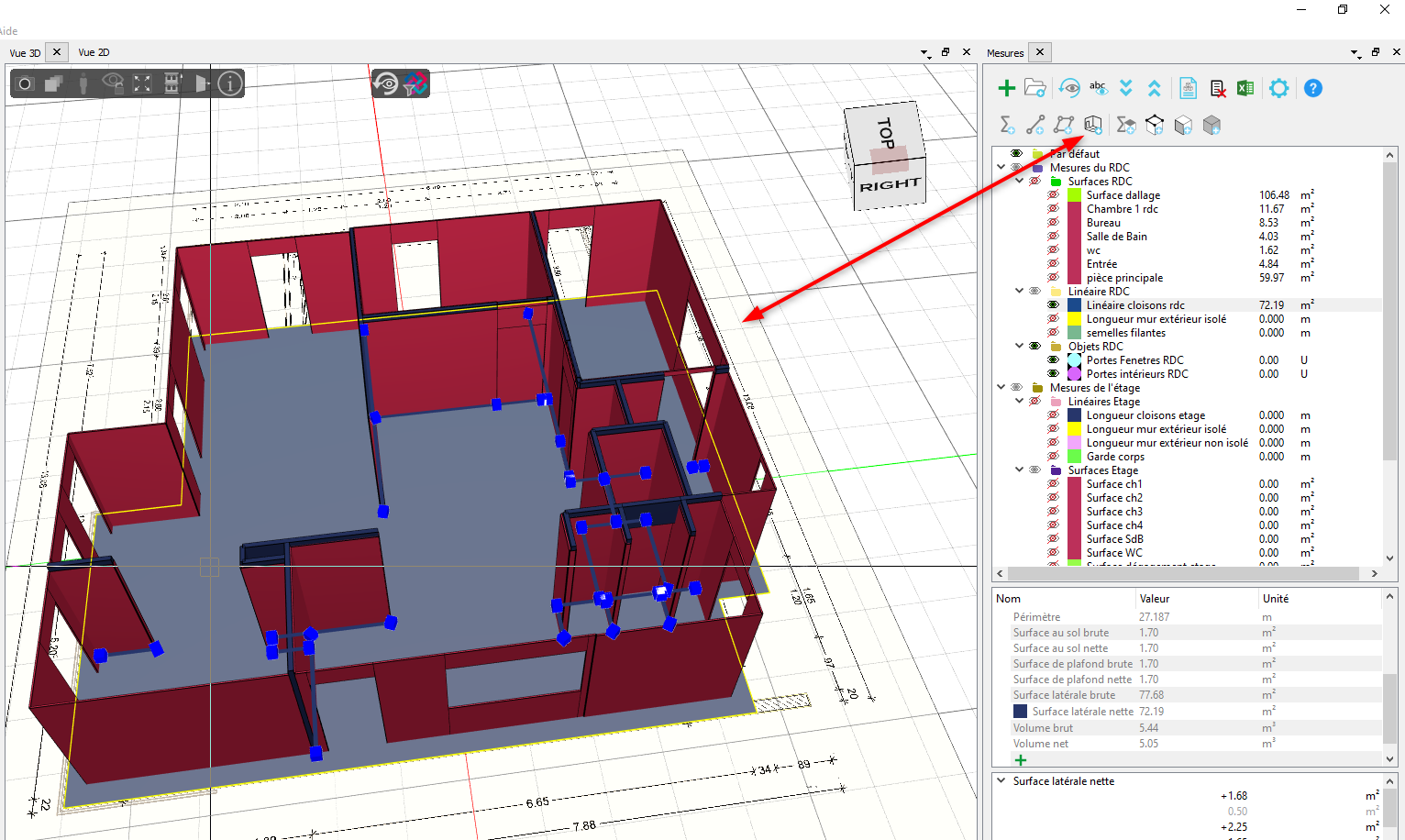Toggle the abc label display icon
1405x840 pixels.
pyautogui.click(x=1098, y=88)
